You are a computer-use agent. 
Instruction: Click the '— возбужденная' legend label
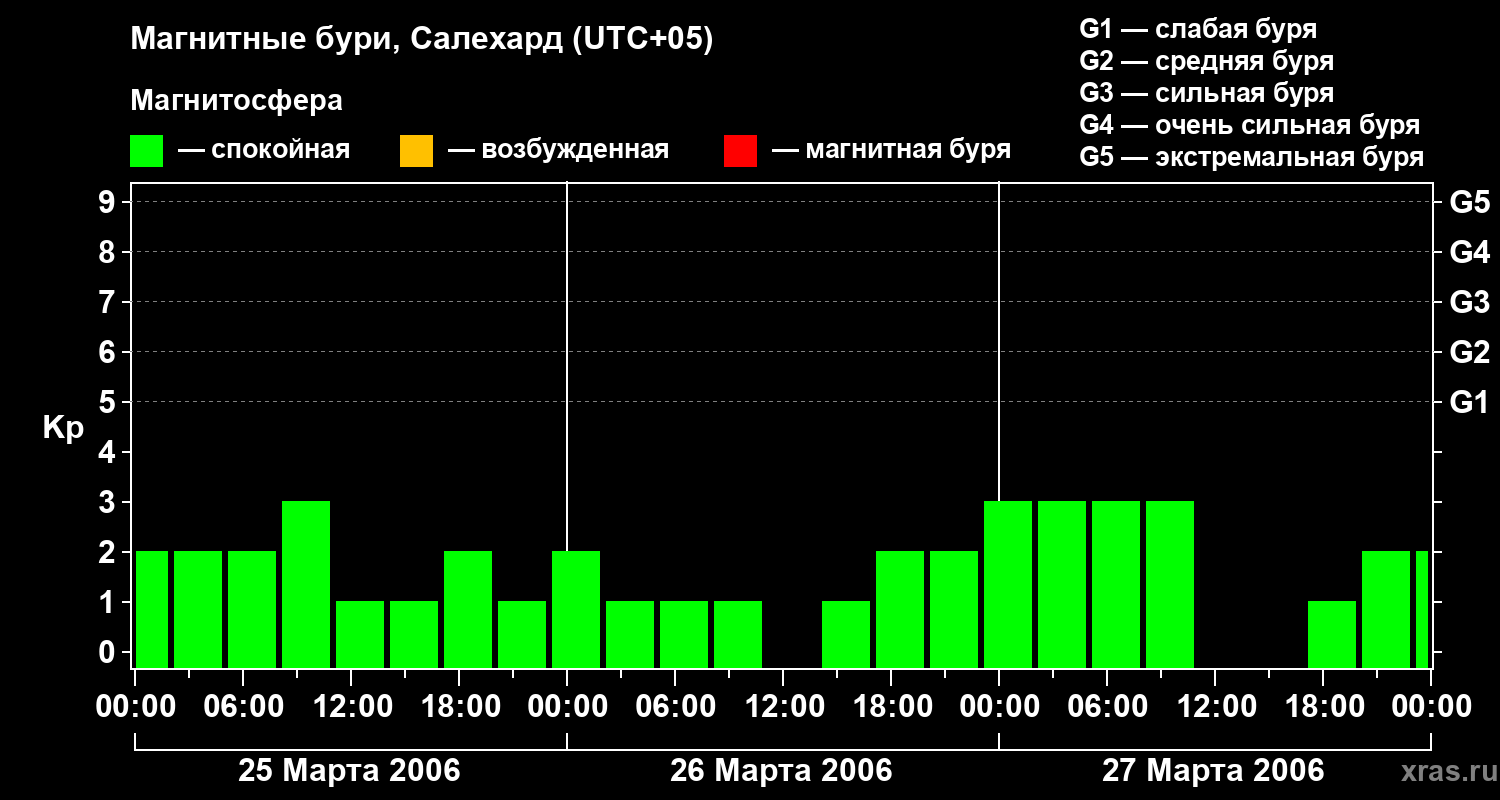point(559,151)
